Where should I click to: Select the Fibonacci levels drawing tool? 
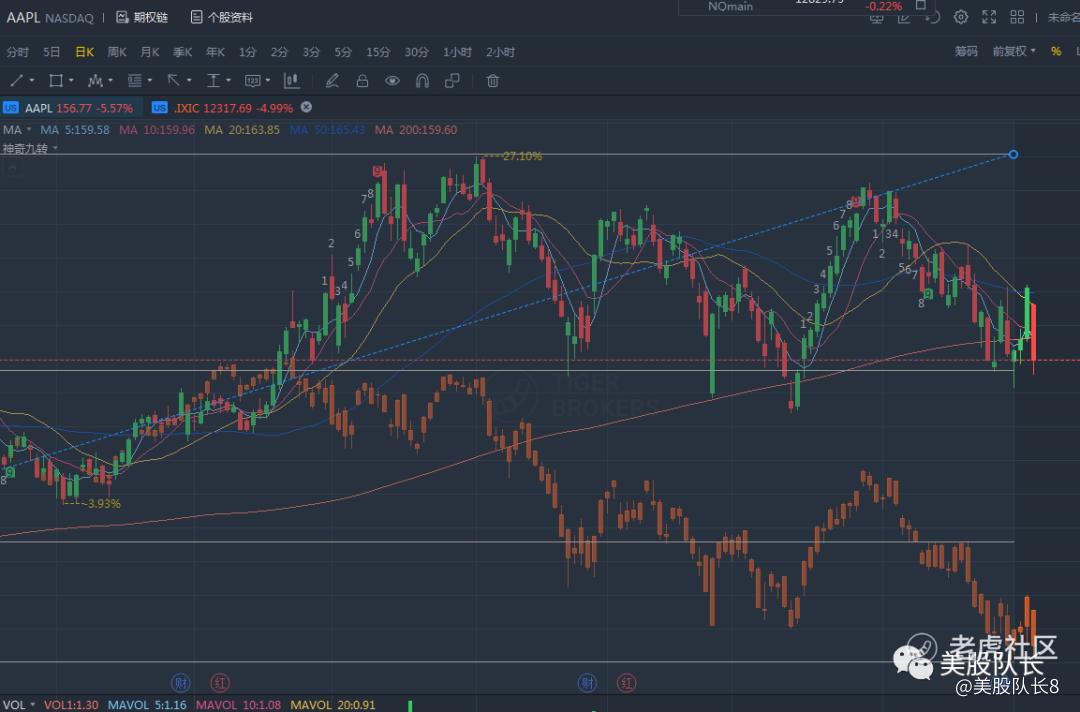pos(134,81)
